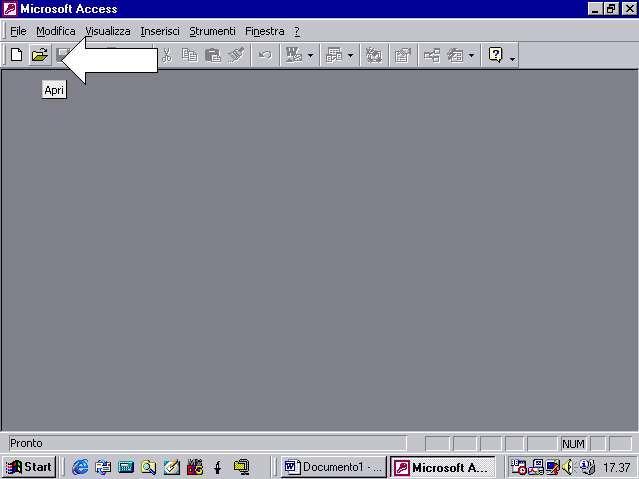The height and width of the screenshot is (479, 639).
Task: Click the Cut scissors icon
Action: 167,55
